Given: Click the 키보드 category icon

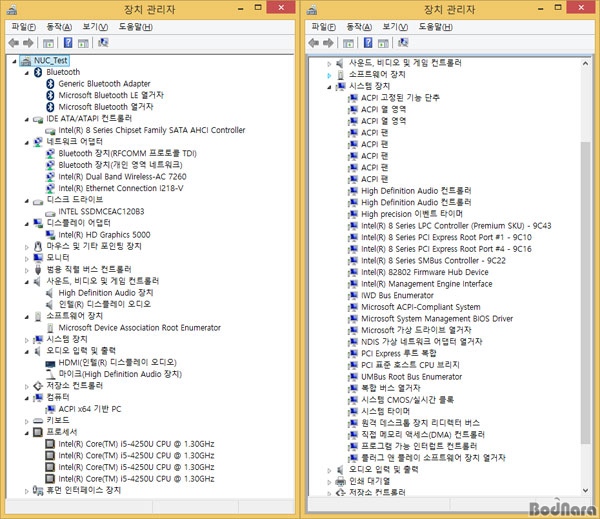Looking at the screenshot, I should click(38, 421).
